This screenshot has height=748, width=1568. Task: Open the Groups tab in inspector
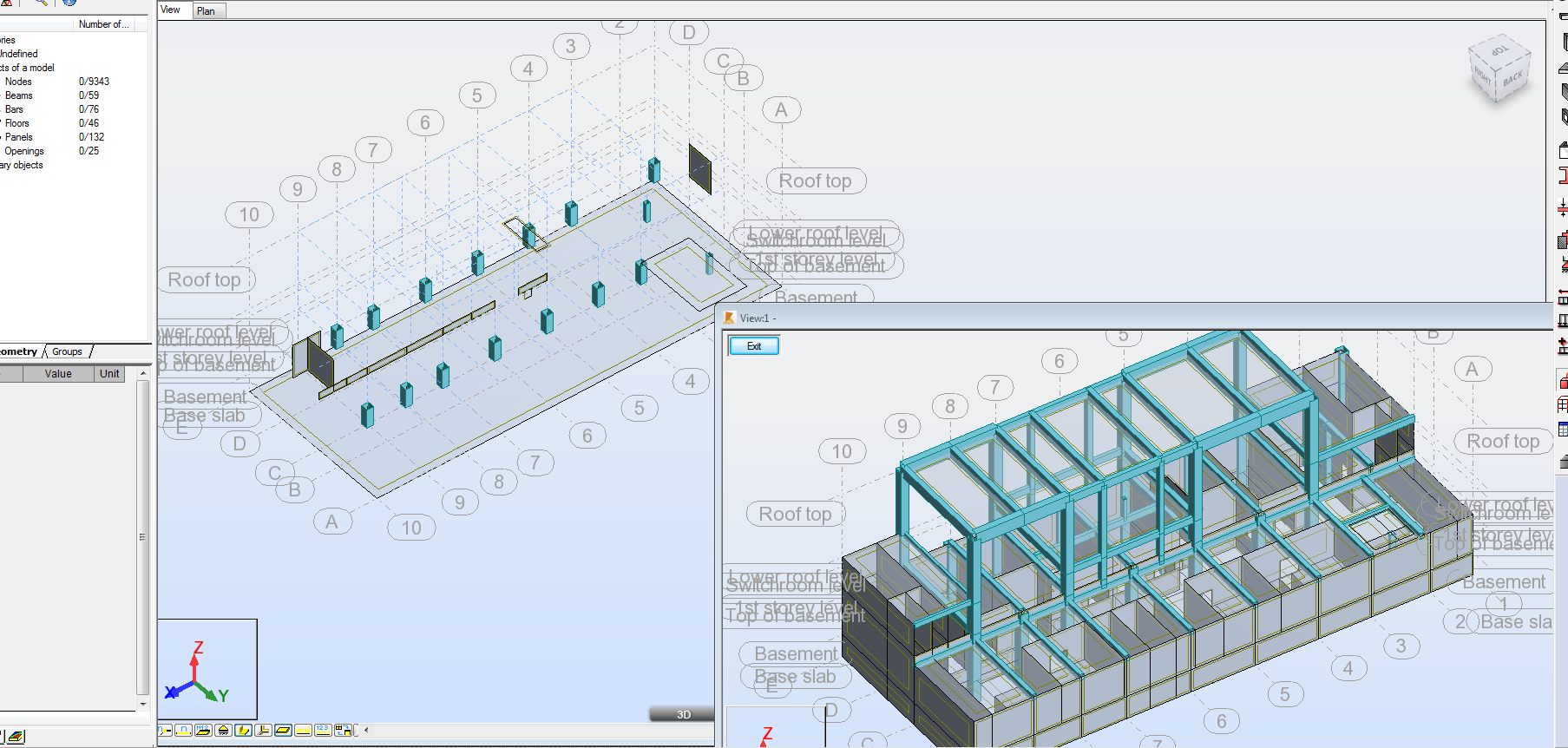67,351
